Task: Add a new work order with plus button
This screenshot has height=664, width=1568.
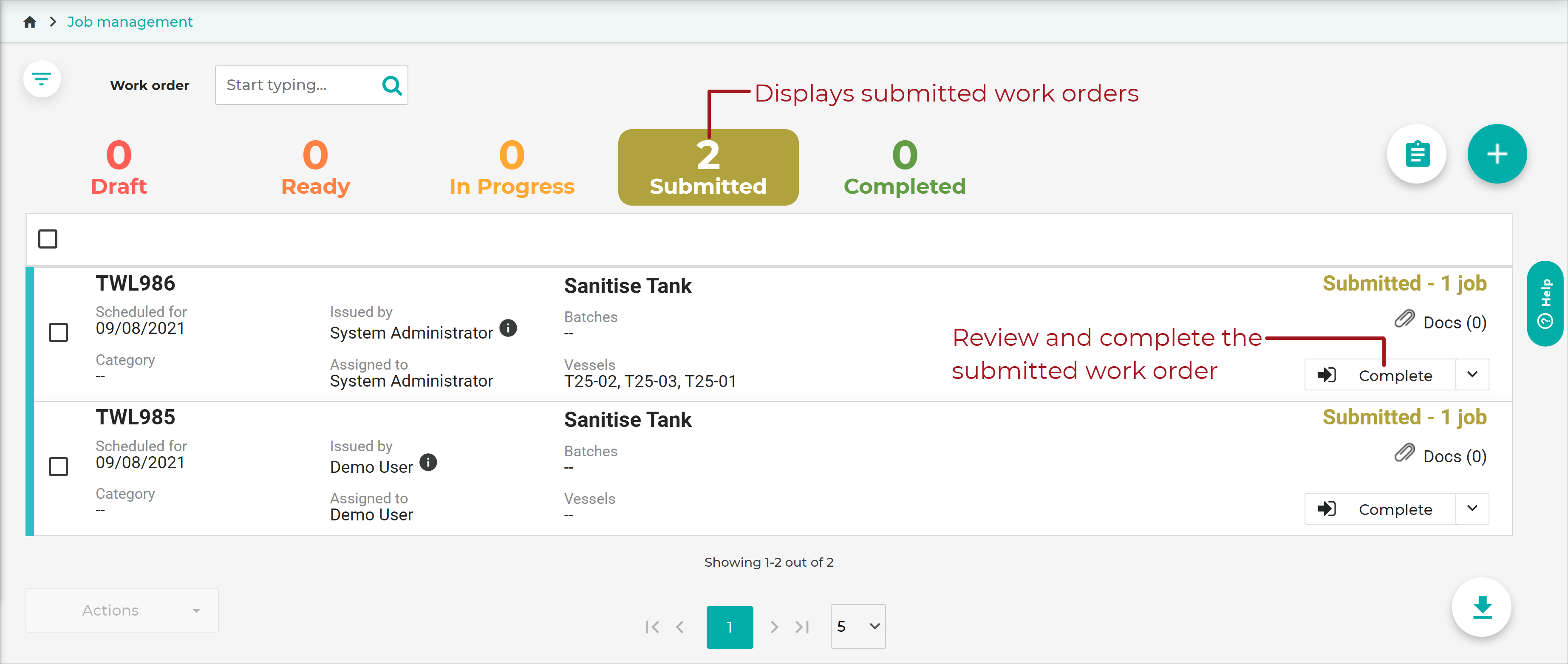Action: [x=1497, y=154]
